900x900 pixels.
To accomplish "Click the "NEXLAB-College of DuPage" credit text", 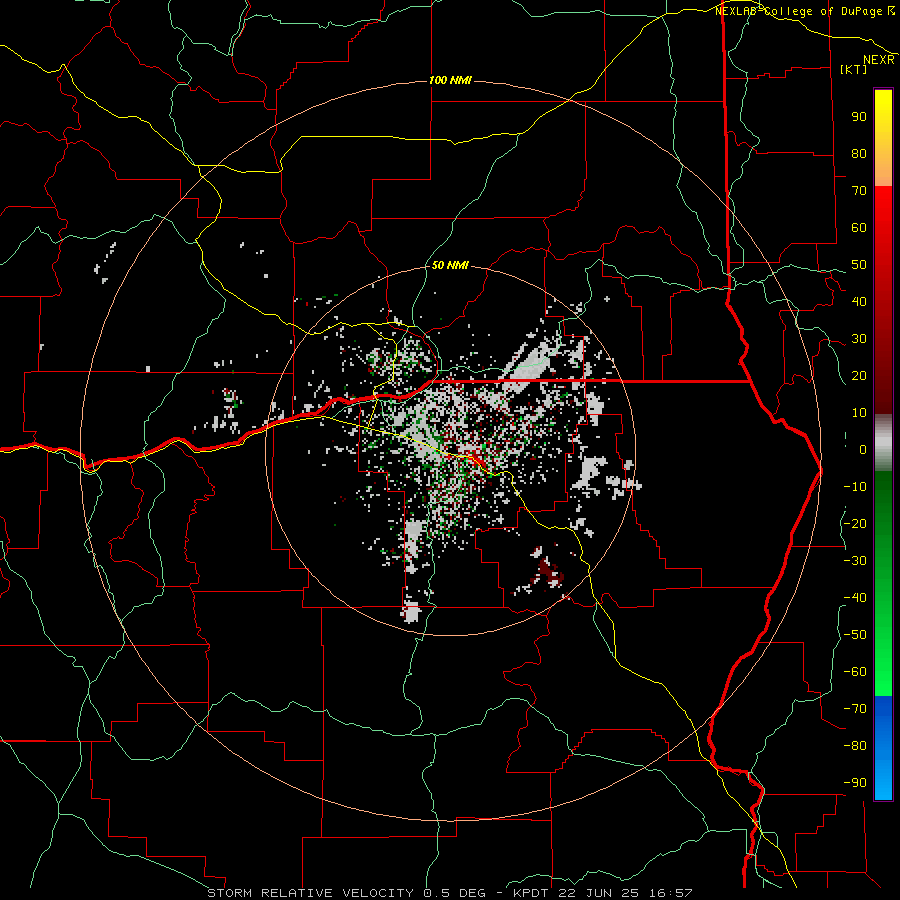I will (800, 11).
